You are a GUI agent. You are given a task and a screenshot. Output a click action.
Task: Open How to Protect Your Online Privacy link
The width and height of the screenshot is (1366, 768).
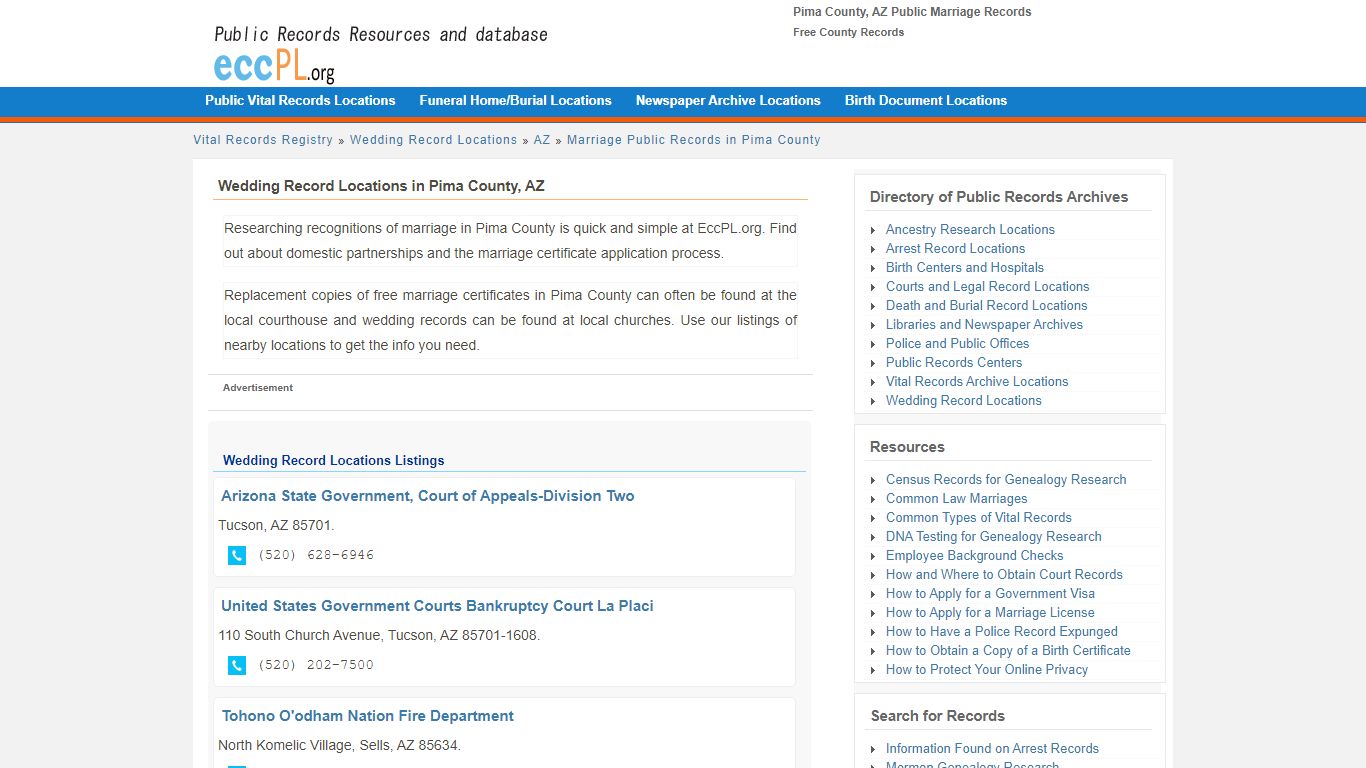987,669
